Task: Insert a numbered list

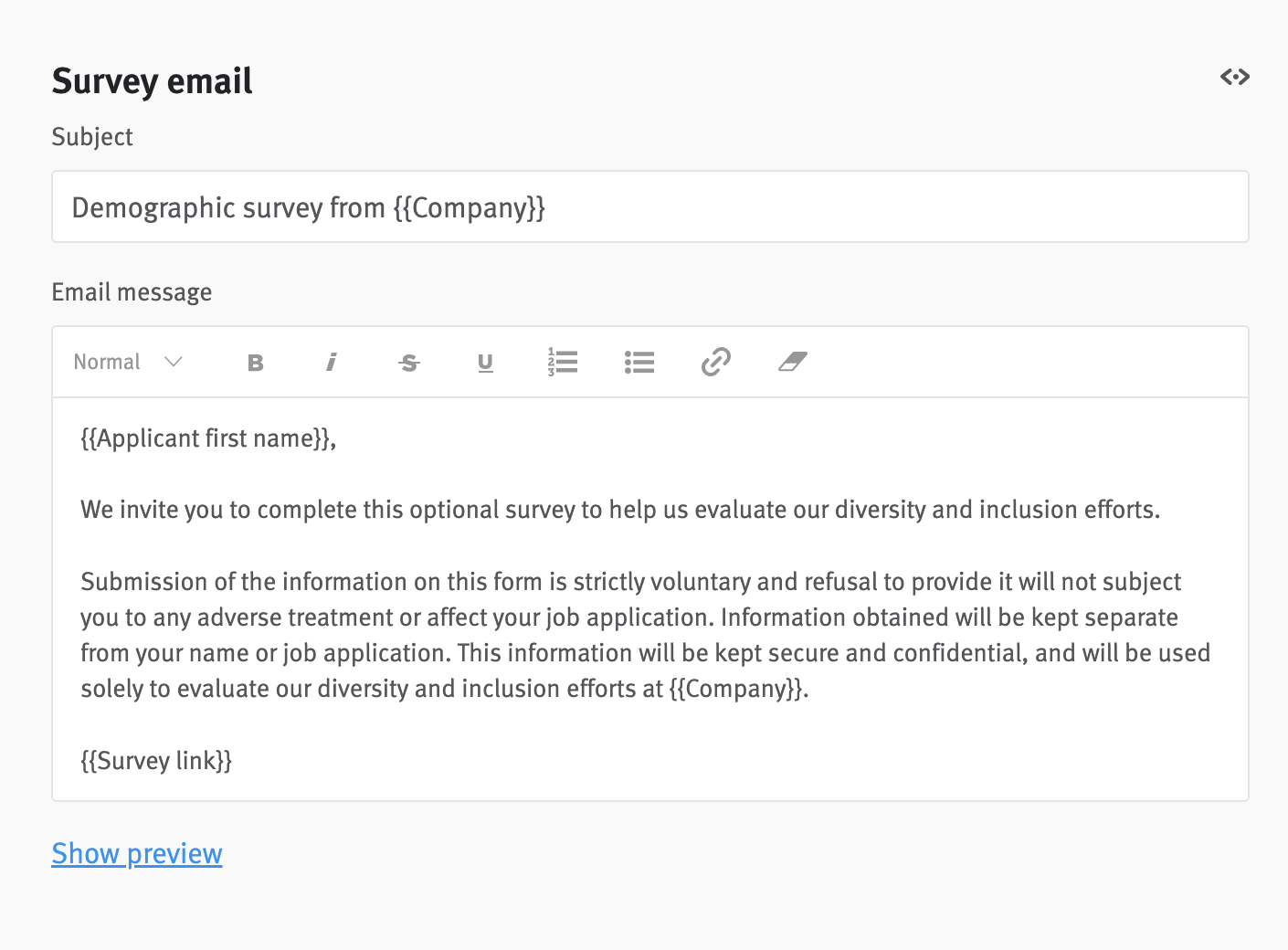Action: point(563,362)
